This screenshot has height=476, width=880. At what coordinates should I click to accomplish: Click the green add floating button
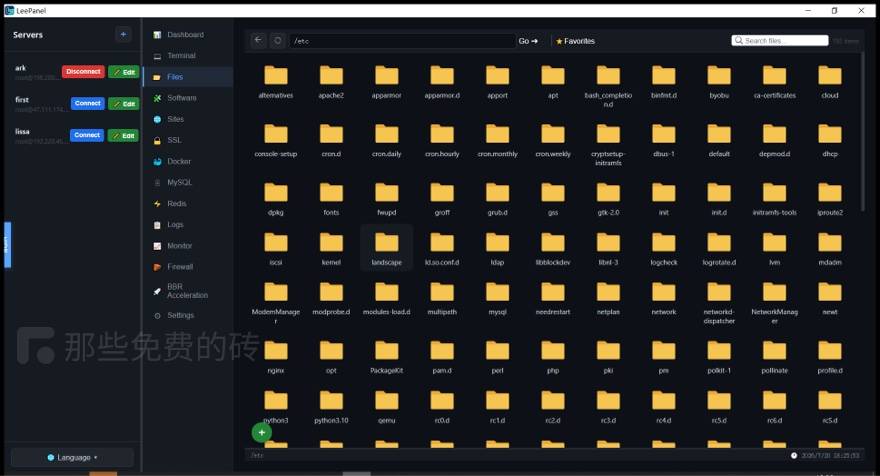(262, 432)
